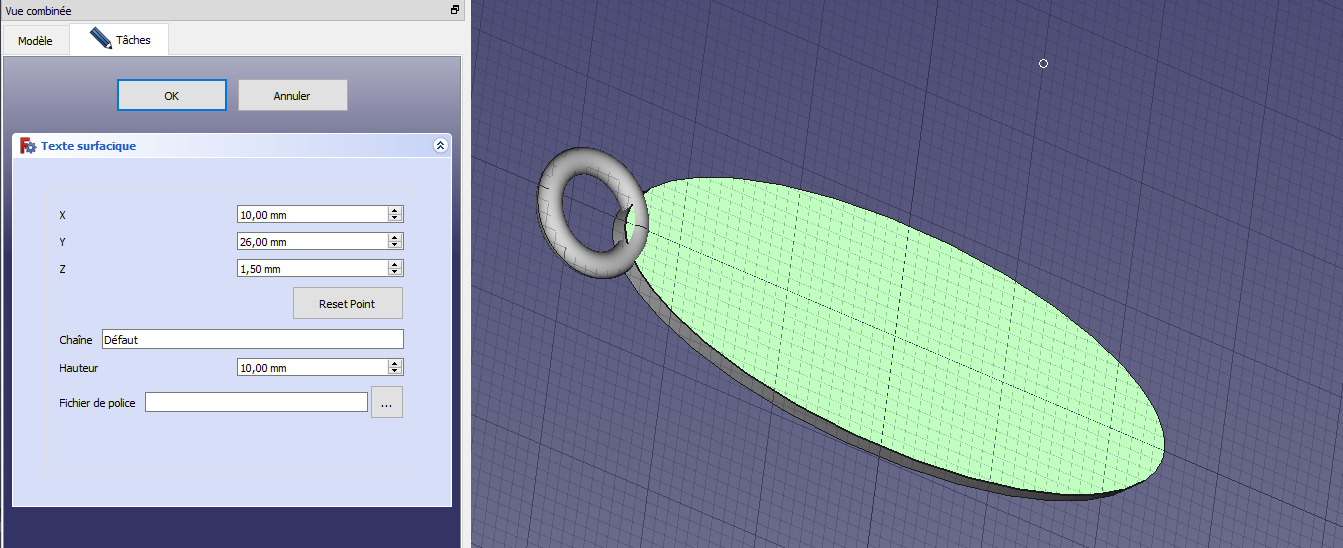The height and width of the screenshot is (548, 1343).
Task: Click the Reset Point button
Action: (348, 303)
